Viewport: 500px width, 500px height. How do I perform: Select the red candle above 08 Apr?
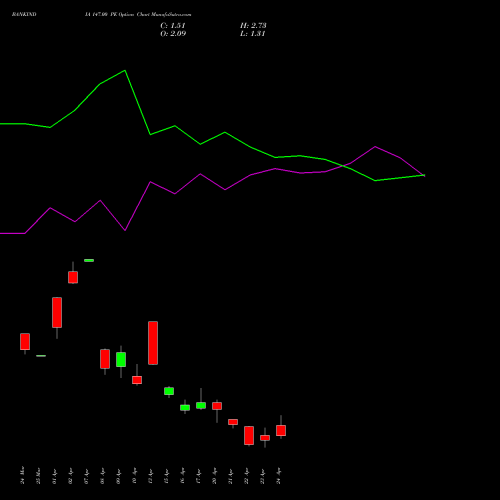click(105, 359)
